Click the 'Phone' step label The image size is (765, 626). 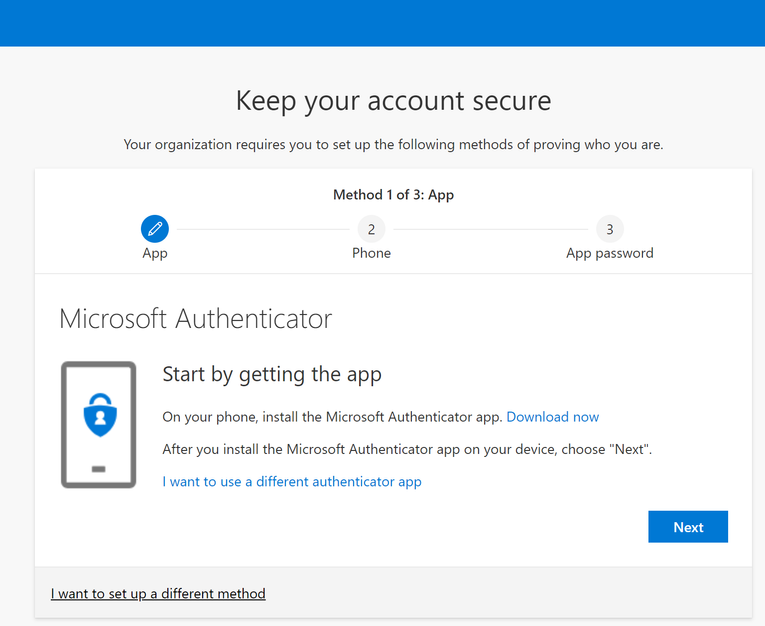point(371,253)
